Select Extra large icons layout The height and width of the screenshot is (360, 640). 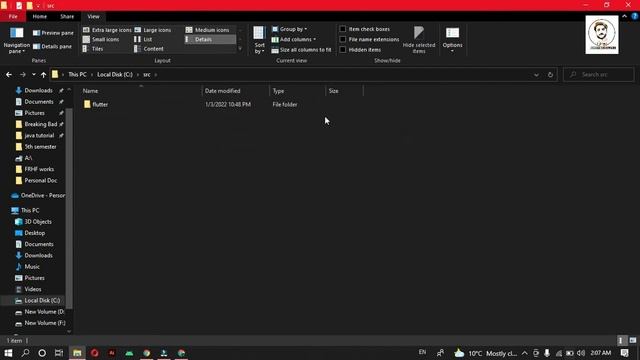tap(107, 30)
